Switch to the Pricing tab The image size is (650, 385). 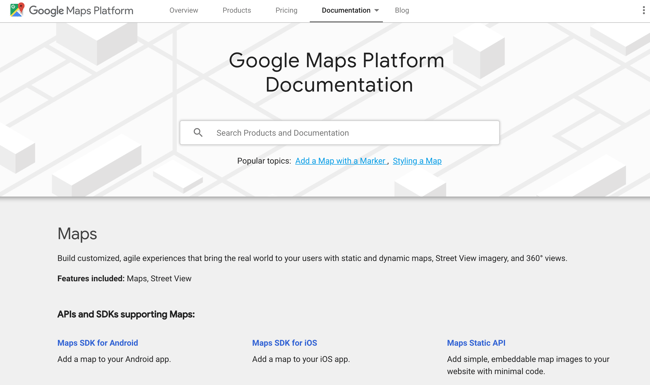(286, 10)
